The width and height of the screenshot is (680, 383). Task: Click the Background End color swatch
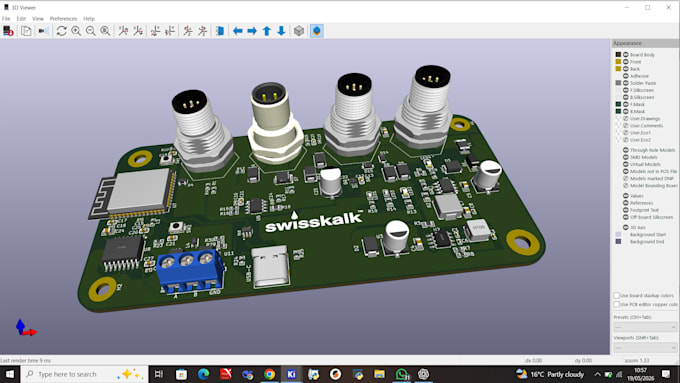[618, 242]
